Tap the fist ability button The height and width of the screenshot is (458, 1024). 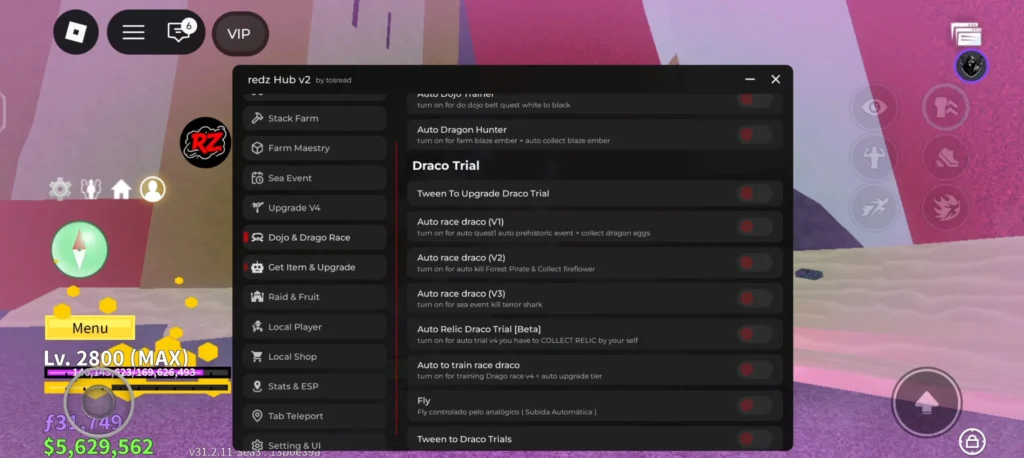(x=945, y=107)
